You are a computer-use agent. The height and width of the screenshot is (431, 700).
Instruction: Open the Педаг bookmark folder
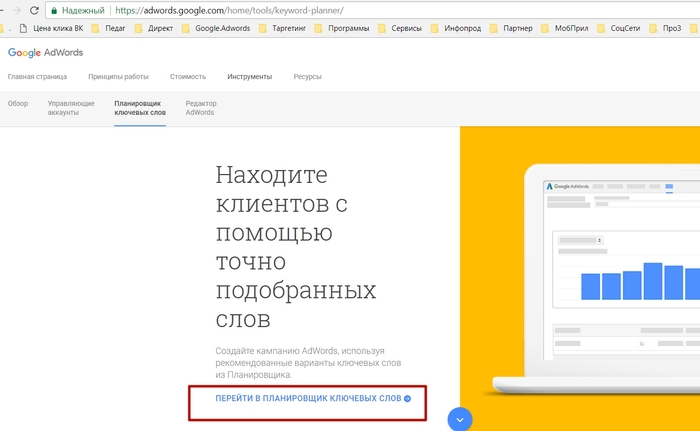click(x=108, y=28)
